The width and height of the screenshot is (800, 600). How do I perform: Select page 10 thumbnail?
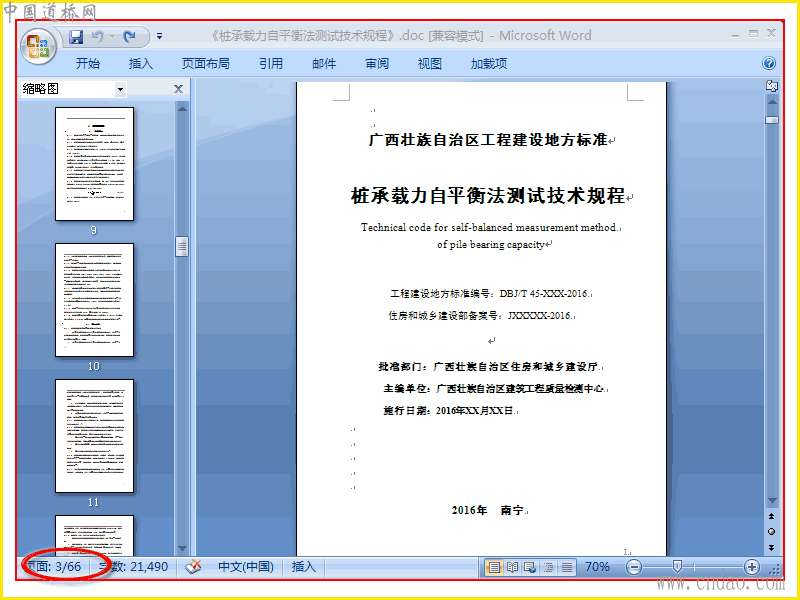(94, 300)
